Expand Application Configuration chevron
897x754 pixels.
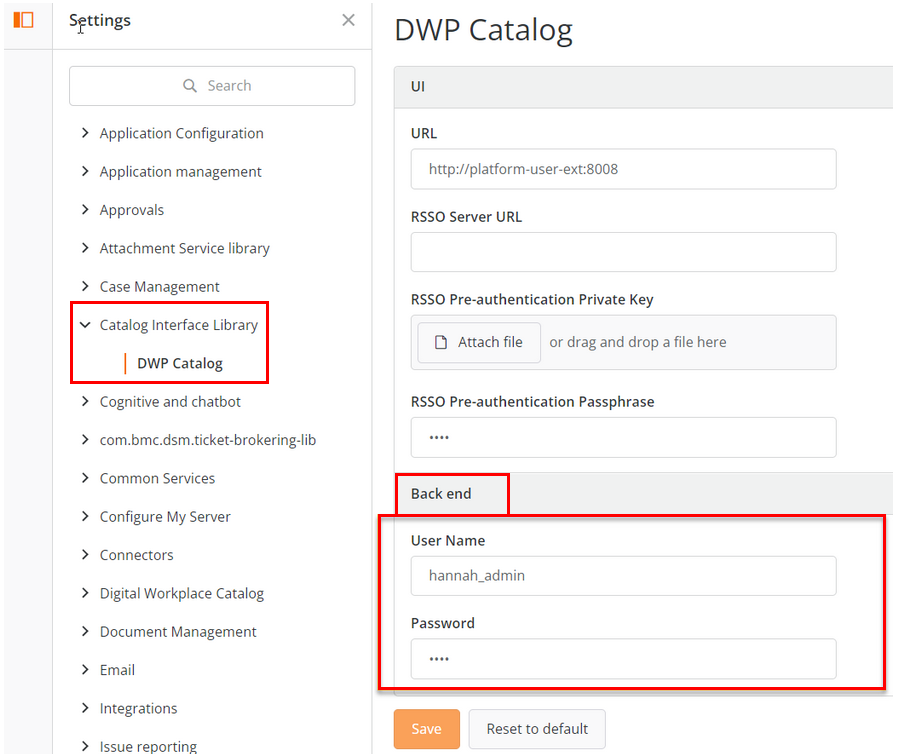(85, 133)
